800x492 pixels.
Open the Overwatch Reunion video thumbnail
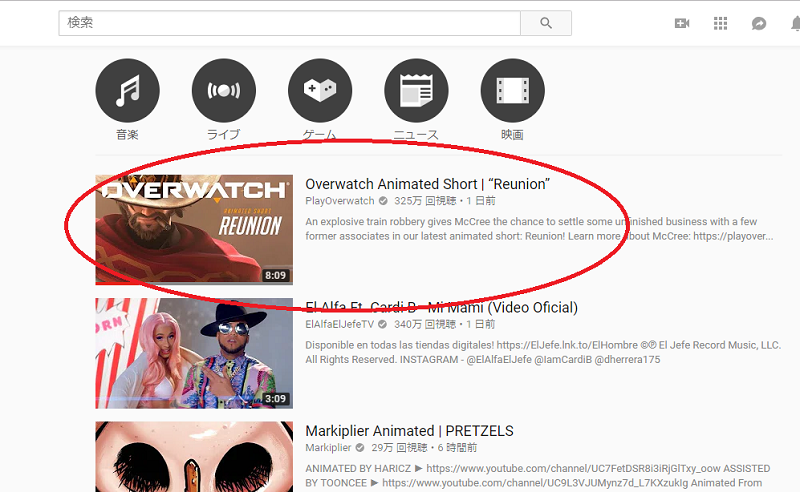[x=194, y=230]
